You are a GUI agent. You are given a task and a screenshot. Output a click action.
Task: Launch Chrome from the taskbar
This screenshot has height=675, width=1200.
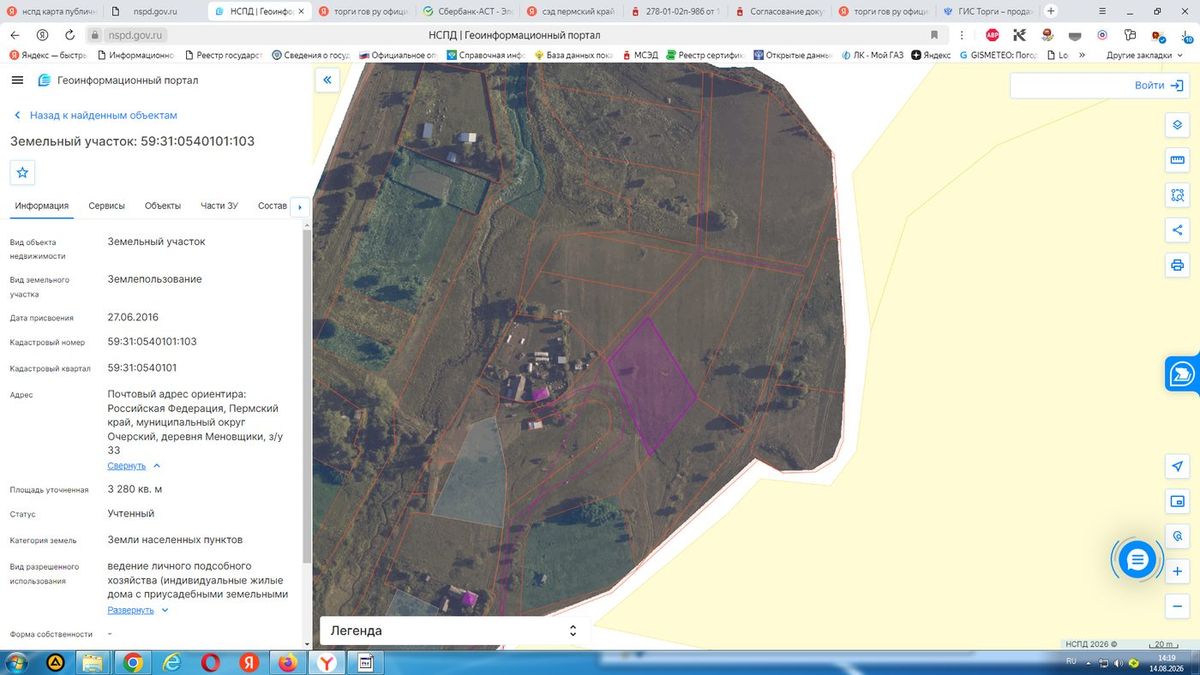tap(132, 662)
